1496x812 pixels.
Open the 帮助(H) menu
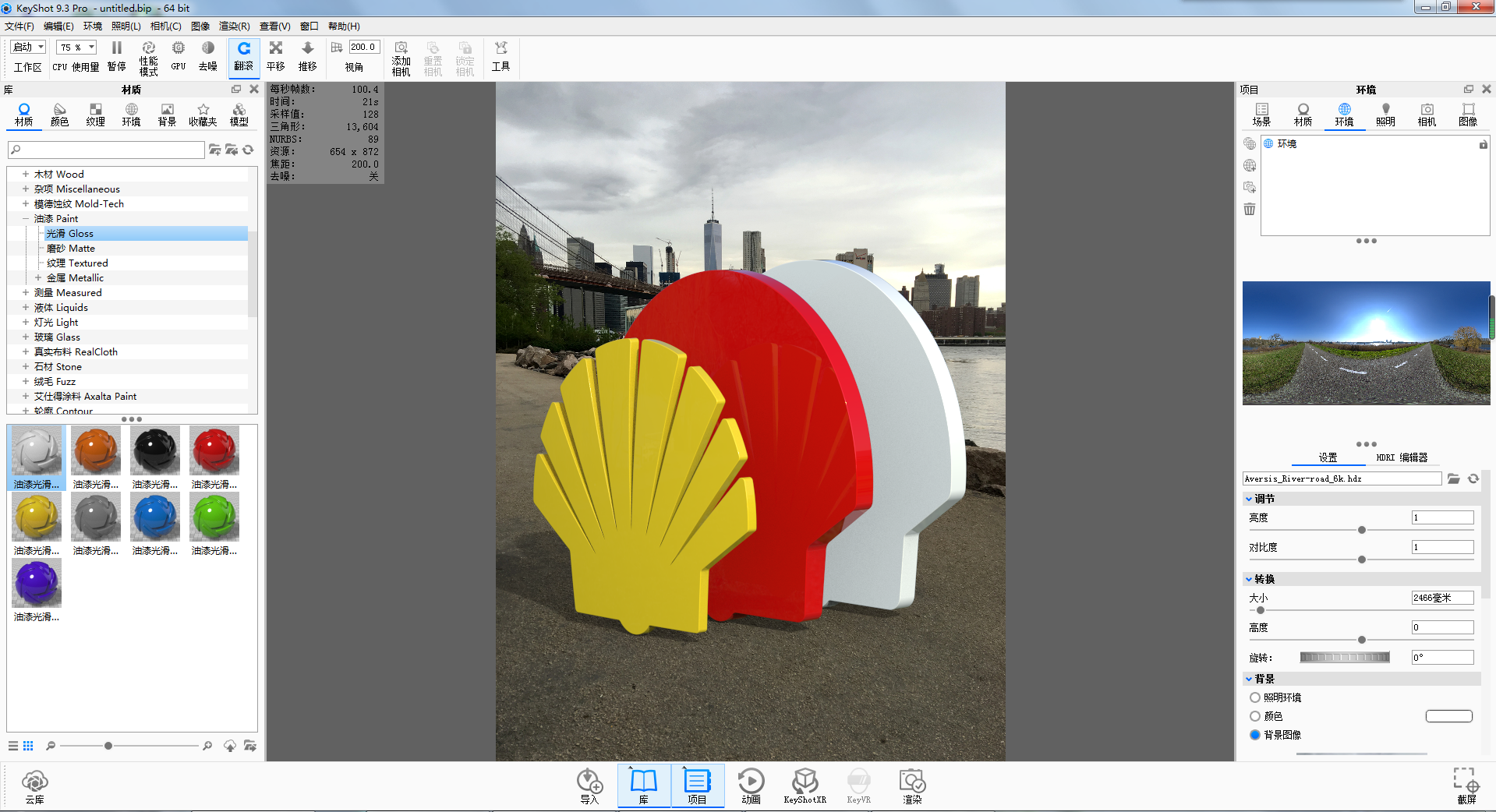(x=344, y=26)
